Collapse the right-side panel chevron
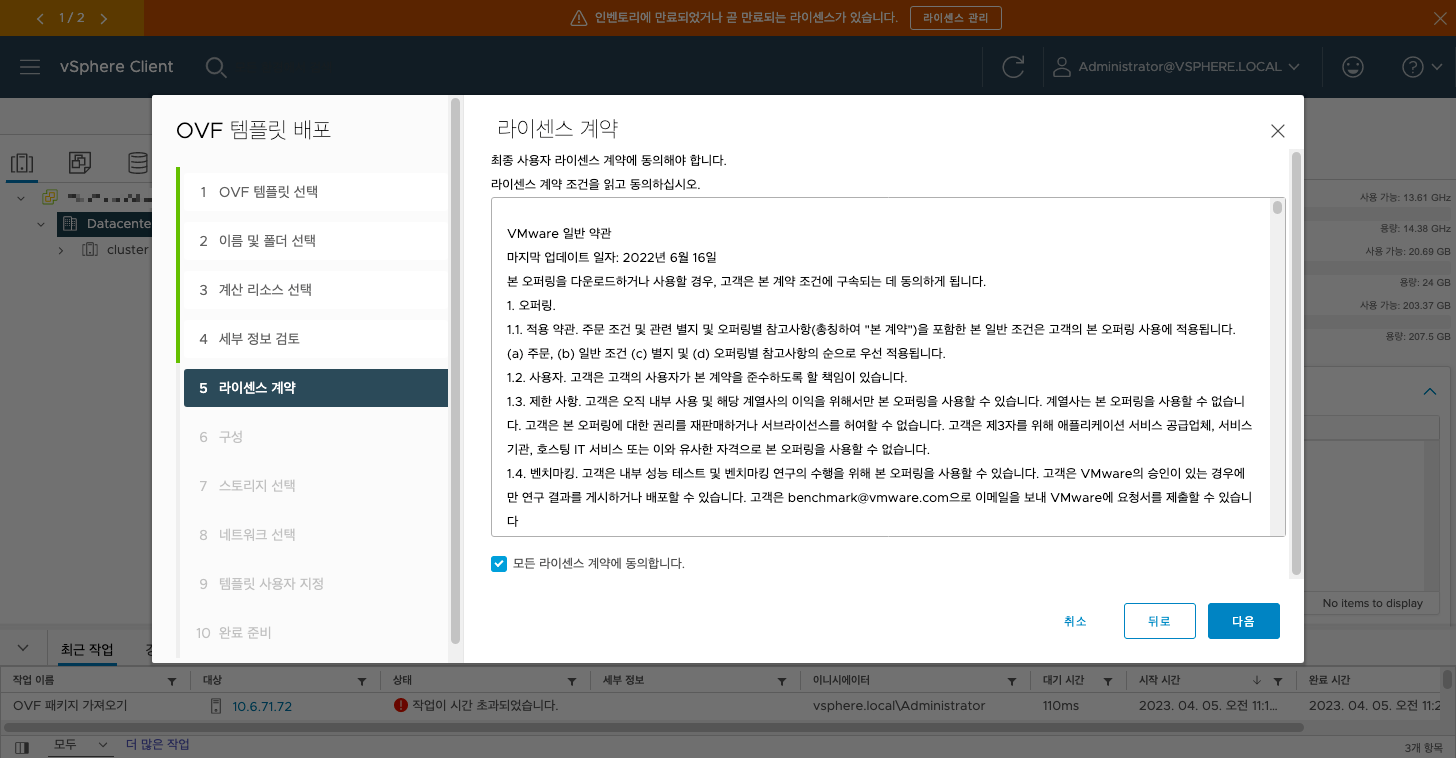Screen dimensions: 1456x758 [1431, 391]
